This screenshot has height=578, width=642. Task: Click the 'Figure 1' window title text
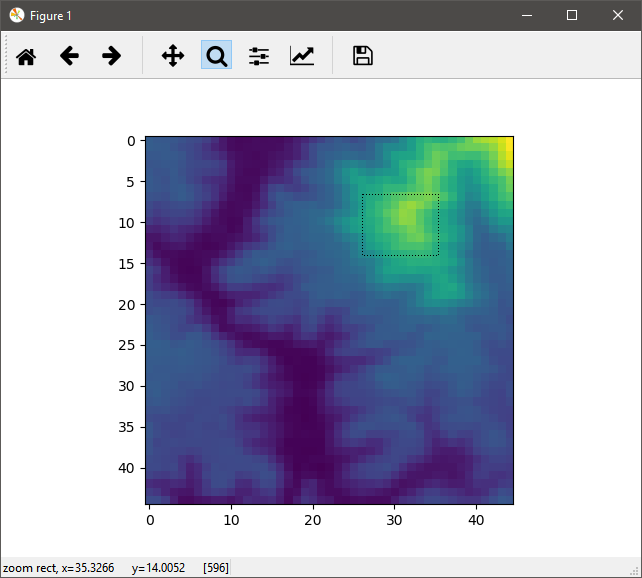click(51, 16)
